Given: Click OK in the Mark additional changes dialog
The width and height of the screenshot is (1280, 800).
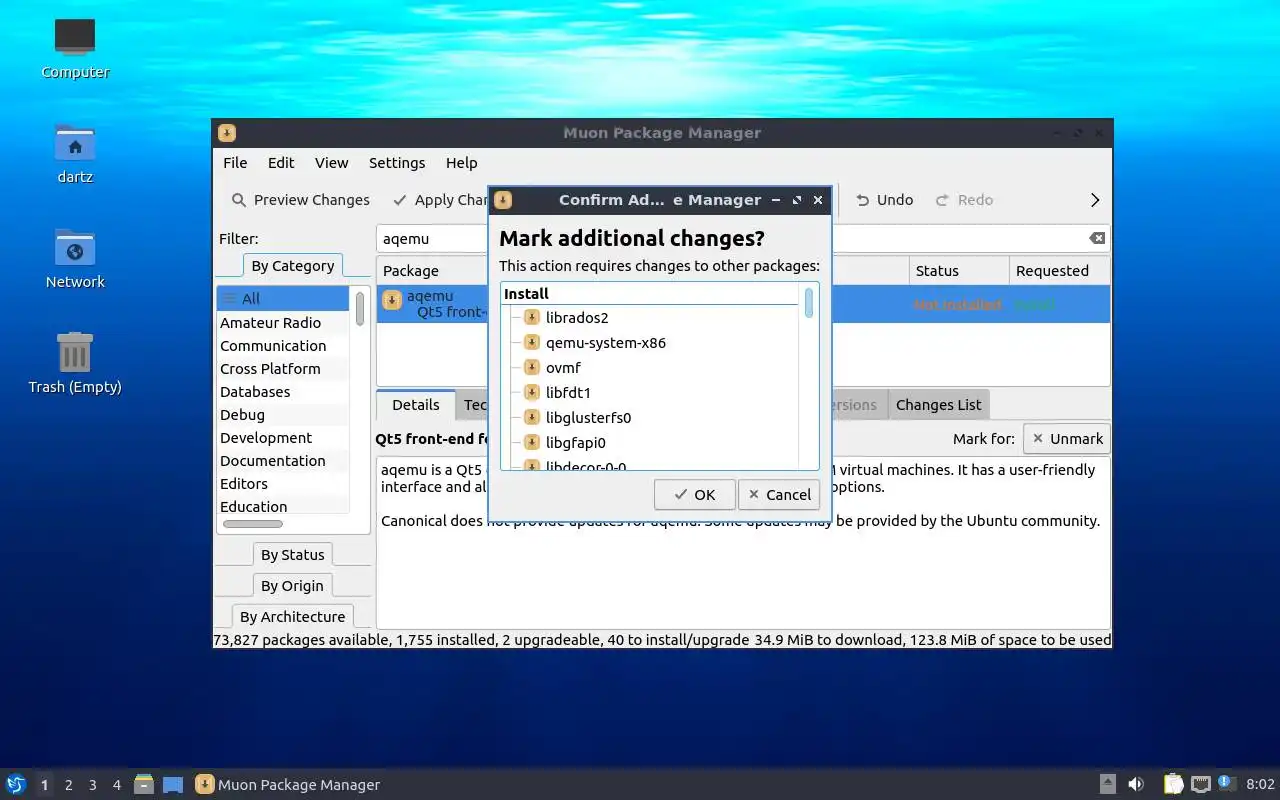Looking at the screenshot, I should (x=694, y=495).
